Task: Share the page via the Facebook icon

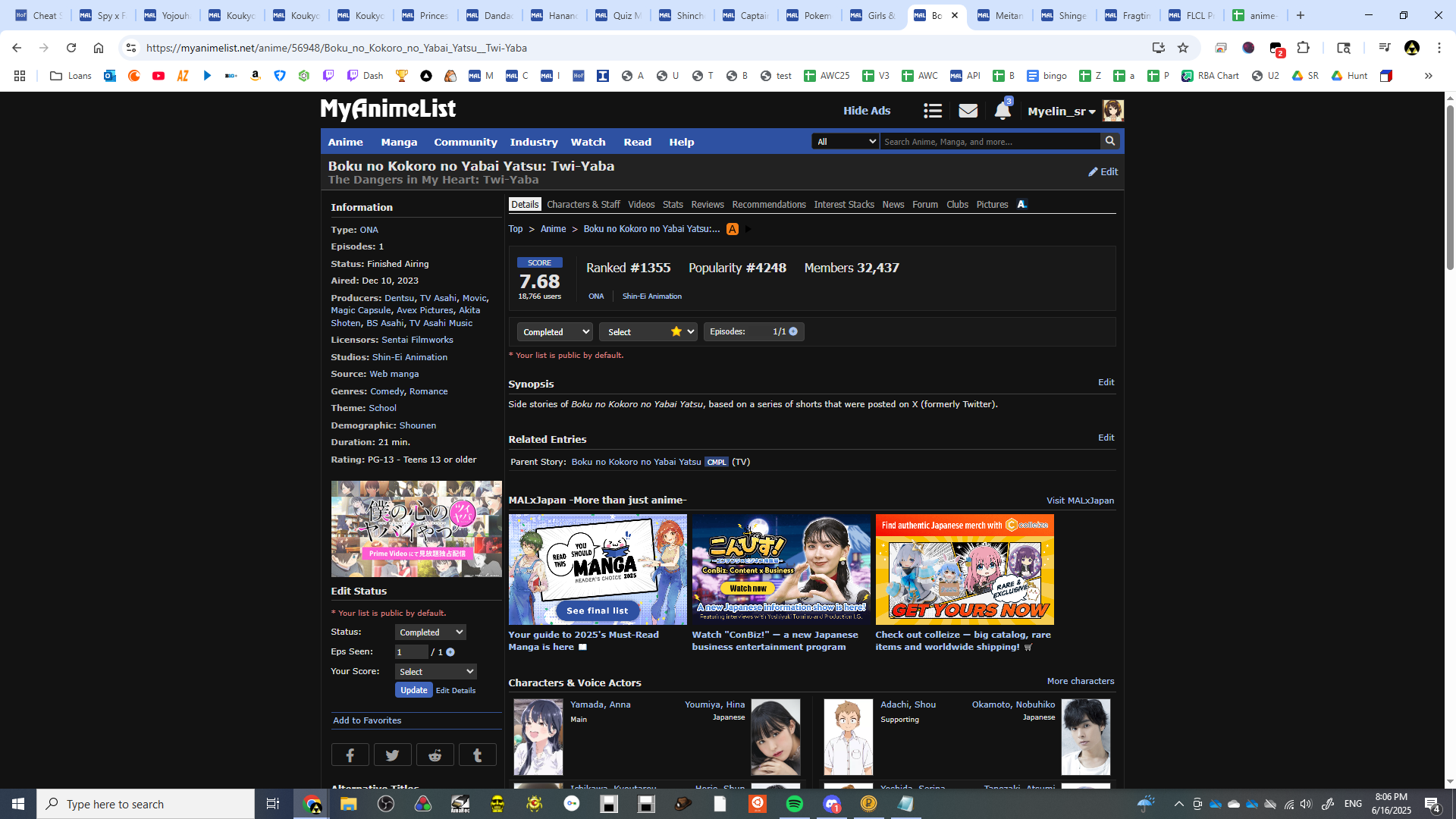Action: pyautogui.click(x=350, y=755)
